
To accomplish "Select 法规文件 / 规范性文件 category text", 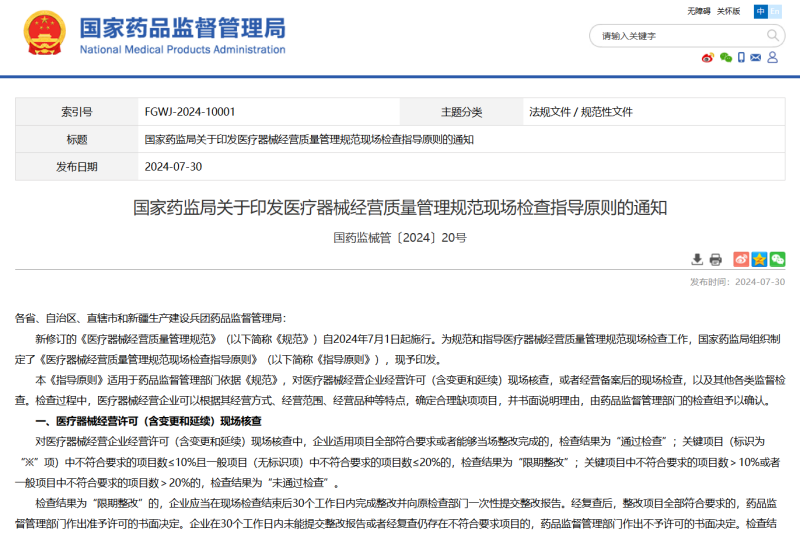I will [x=581, y=112].
